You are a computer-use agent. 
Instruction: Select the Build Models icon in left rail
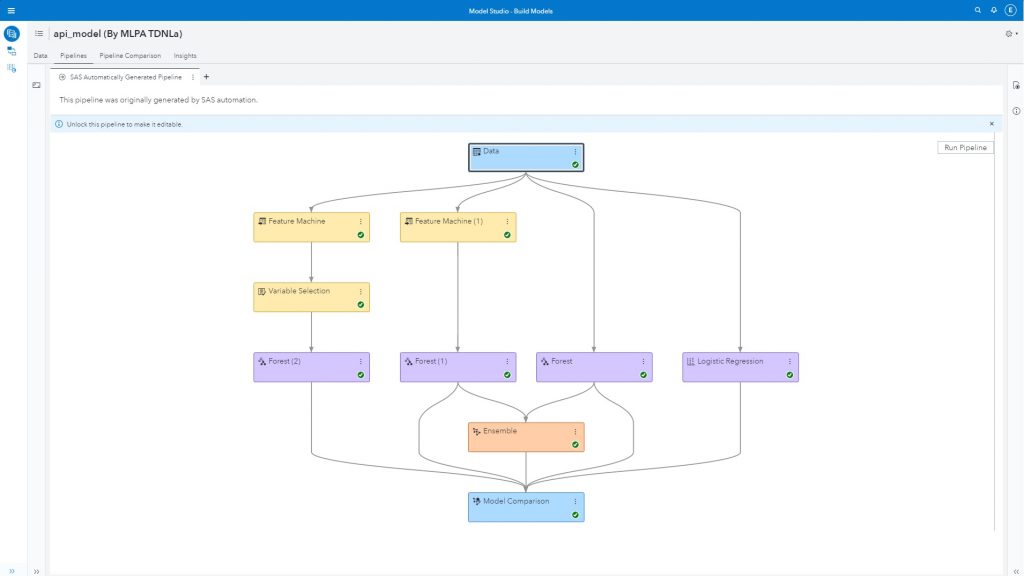[x=10, y=32]
